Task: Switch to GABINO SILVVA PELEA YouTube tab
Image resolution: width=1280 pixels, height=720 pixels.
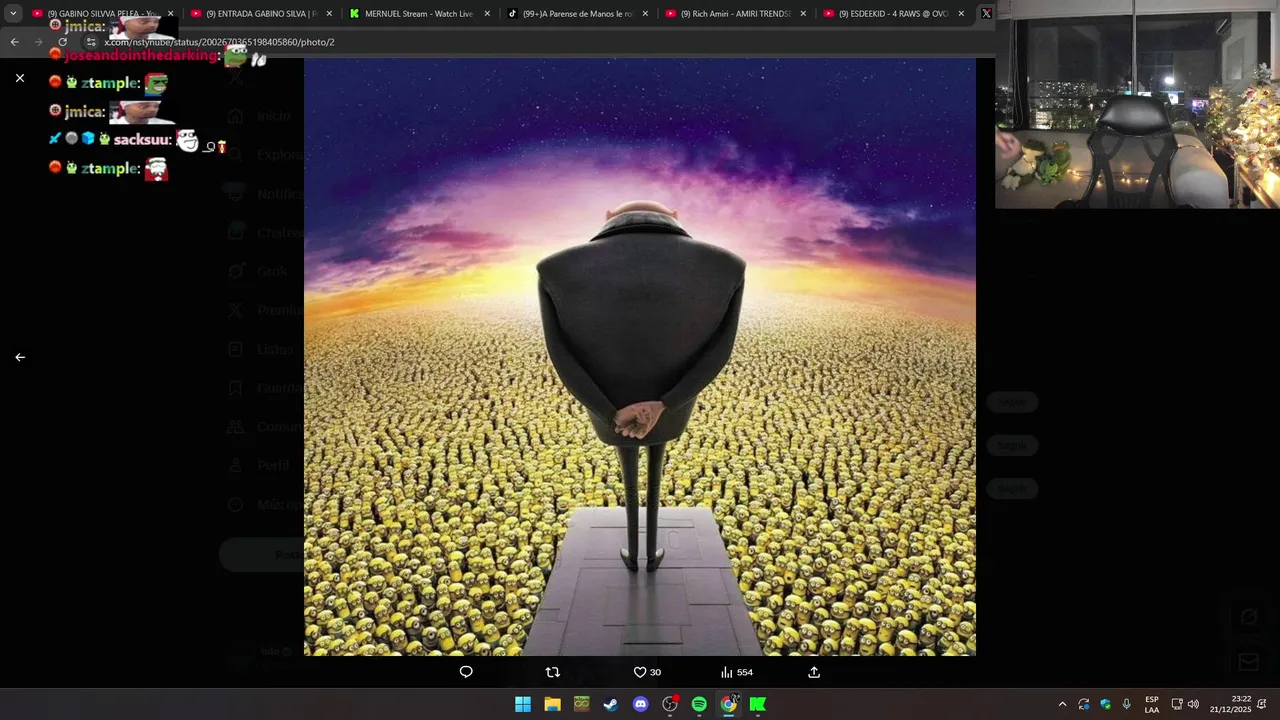Action: pyautogui.click(x=103, y=14)
